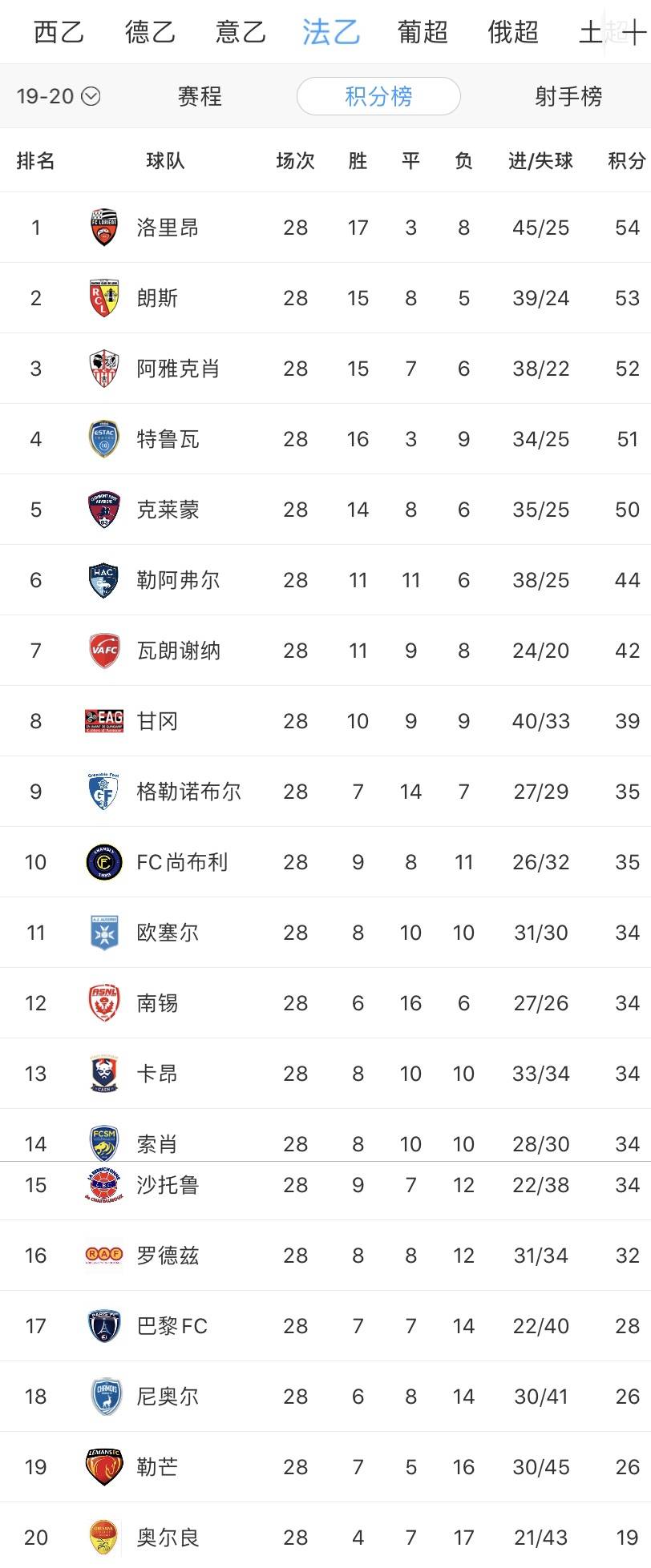
Task: Click the 瓦朗谢纳 VAFC logo
Action: (x=103, y=651)
